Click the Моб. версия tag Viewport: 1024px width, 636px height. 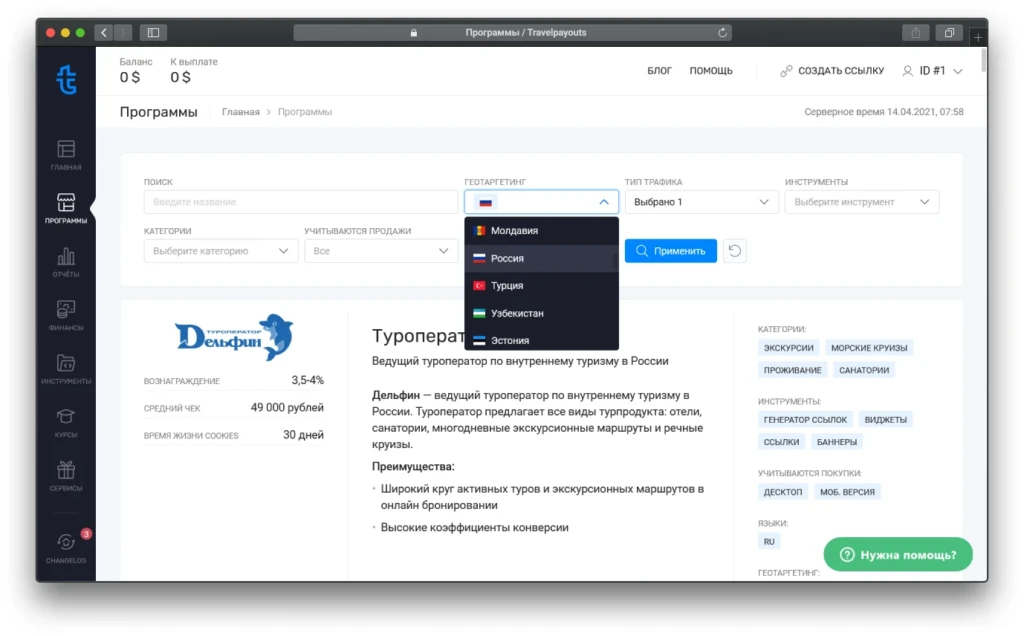pos(847,492)
